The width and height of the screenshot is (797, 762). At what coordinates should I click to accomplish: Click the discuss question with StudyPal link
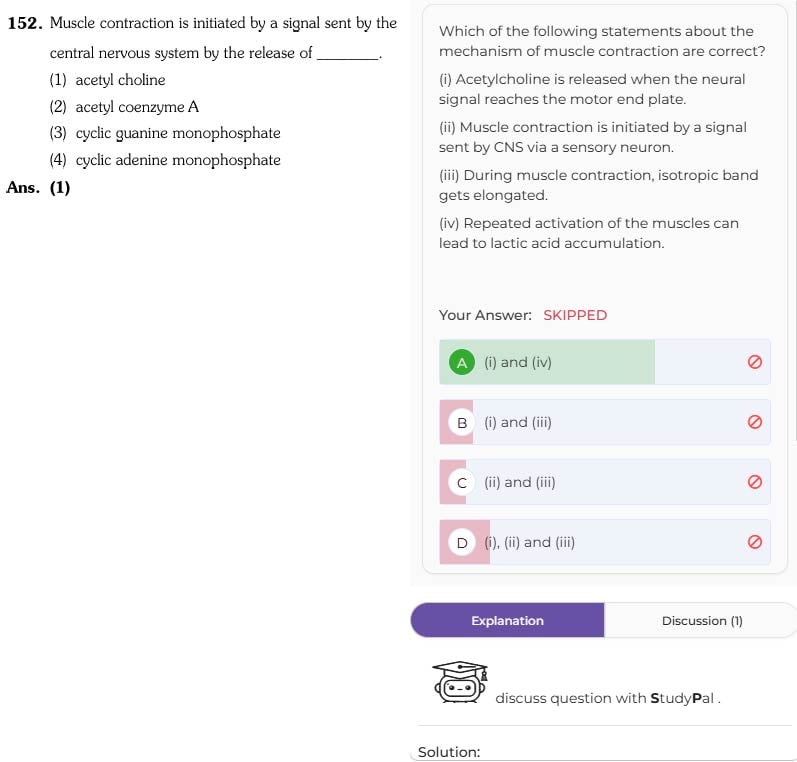pyautogui.click(x=607, y=698)
